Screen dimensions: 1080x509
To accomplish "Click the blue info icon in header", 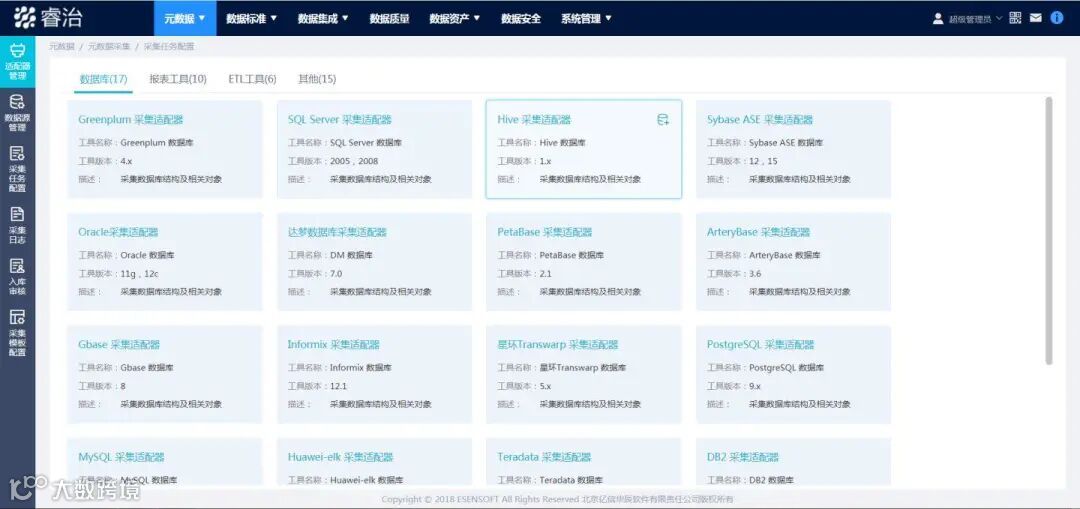I will pos(1057,18).
